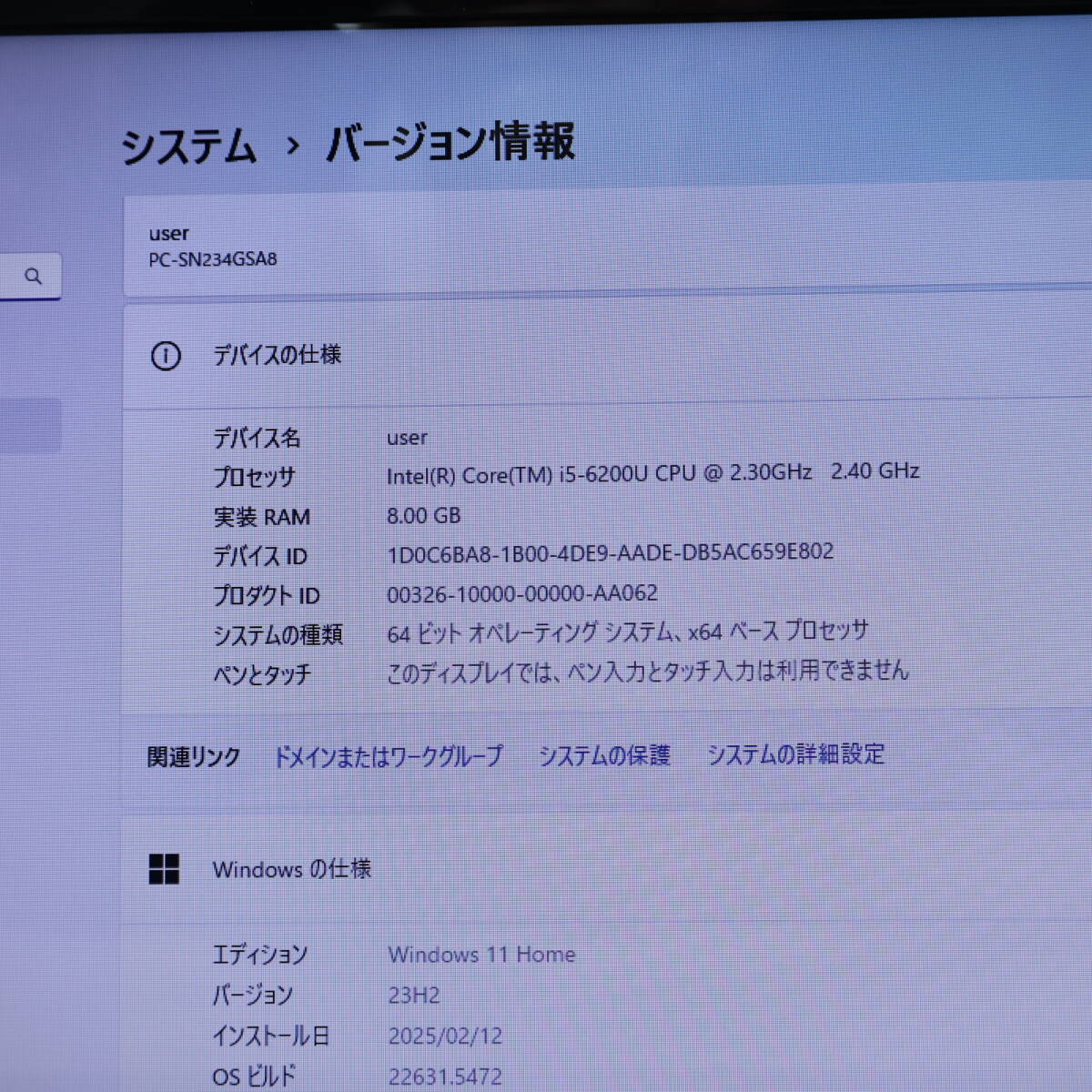Click the 関連リンク label

(x=194, y=757)
